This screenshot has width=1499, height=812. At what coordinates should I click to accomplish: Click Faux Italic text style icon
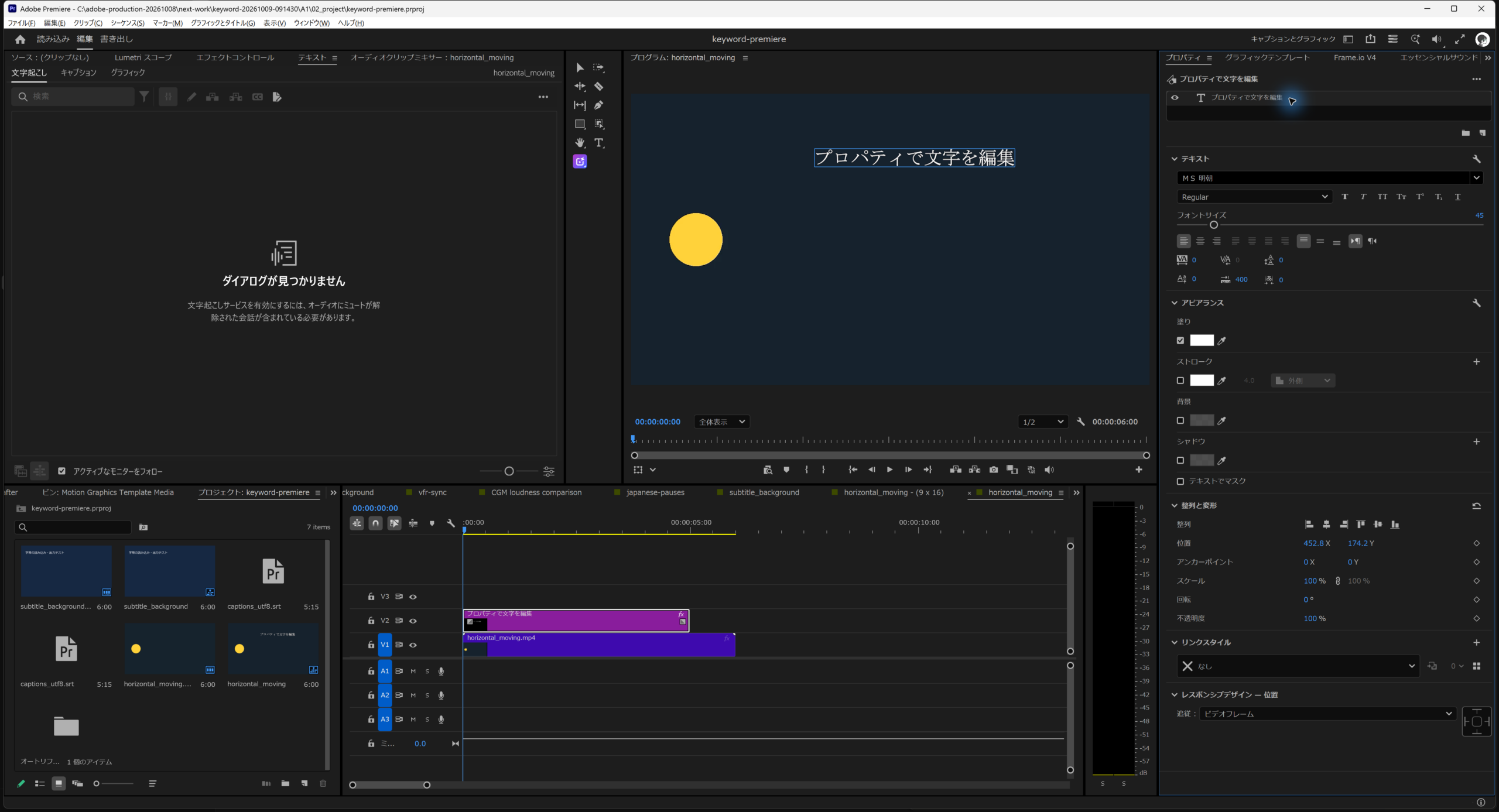point(1364,197)
